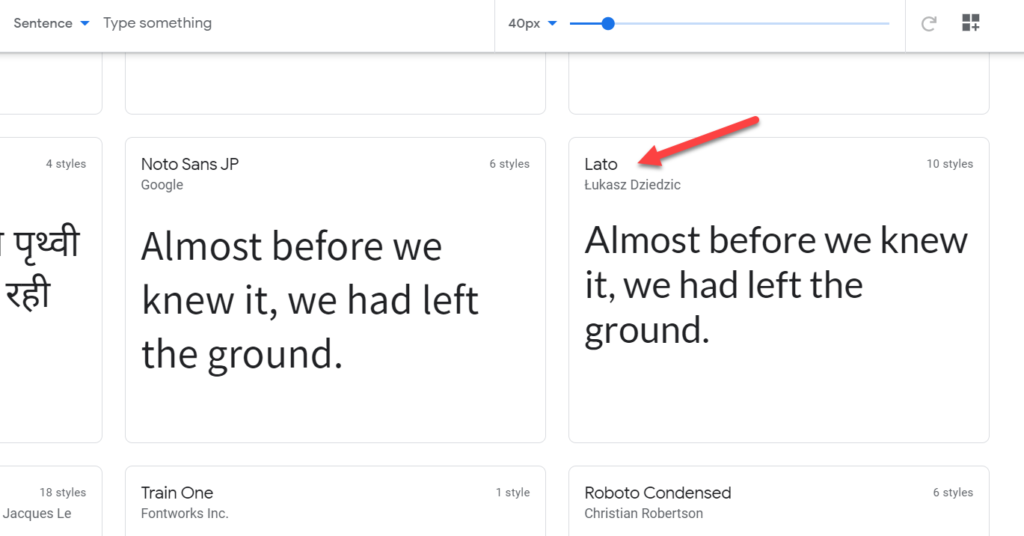The image size is (1024, 536).
Task: Expand the Sentence preview type dropdown
Action: click(x=51, y=23)
